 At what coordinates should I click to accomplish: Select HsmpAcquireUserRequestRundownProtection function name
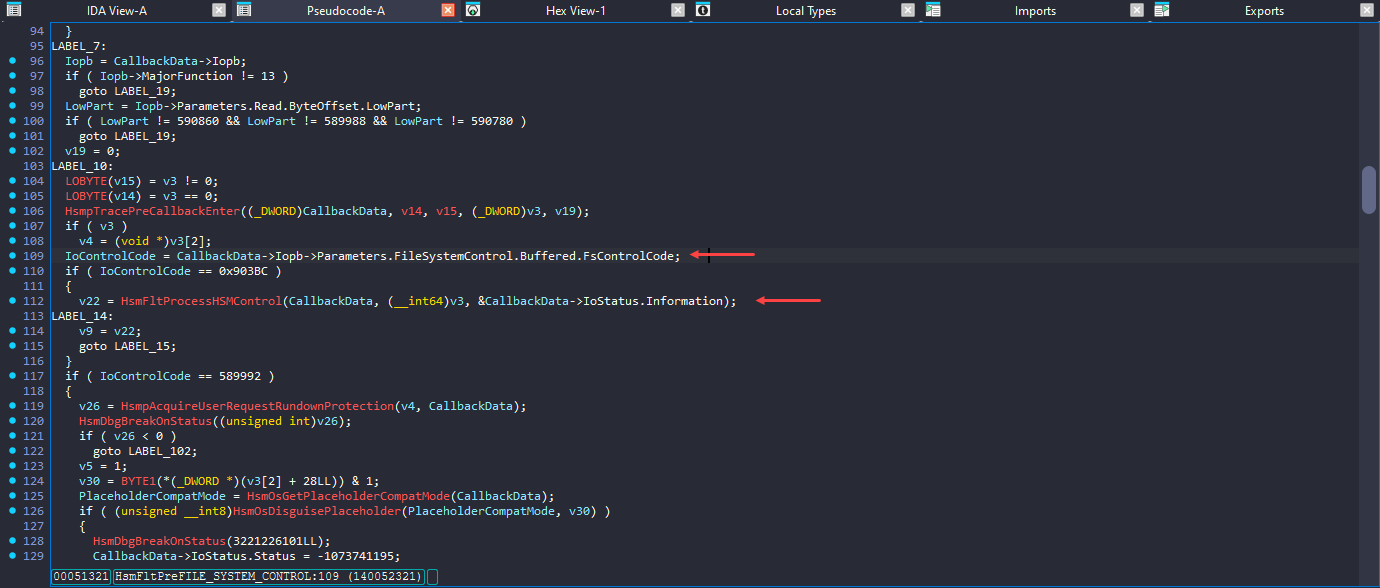tap(257, 406)
